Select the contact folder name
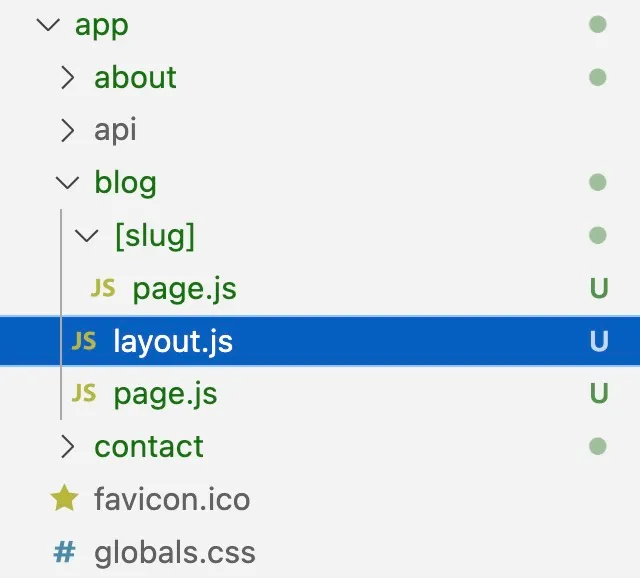This screenshot has height=578, width=640. [x=149, y=447]
